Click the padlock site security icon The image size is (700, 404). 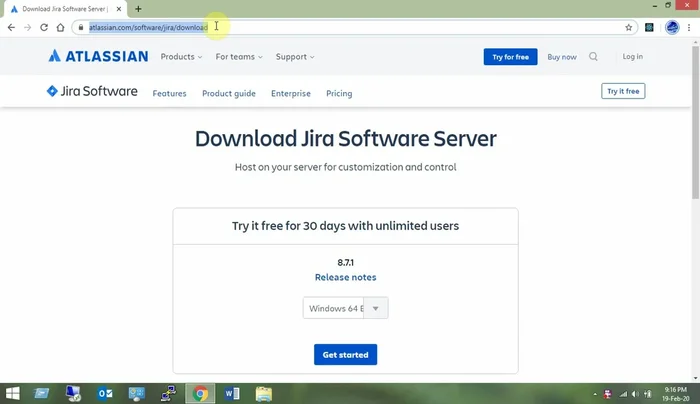coord(81,27)
